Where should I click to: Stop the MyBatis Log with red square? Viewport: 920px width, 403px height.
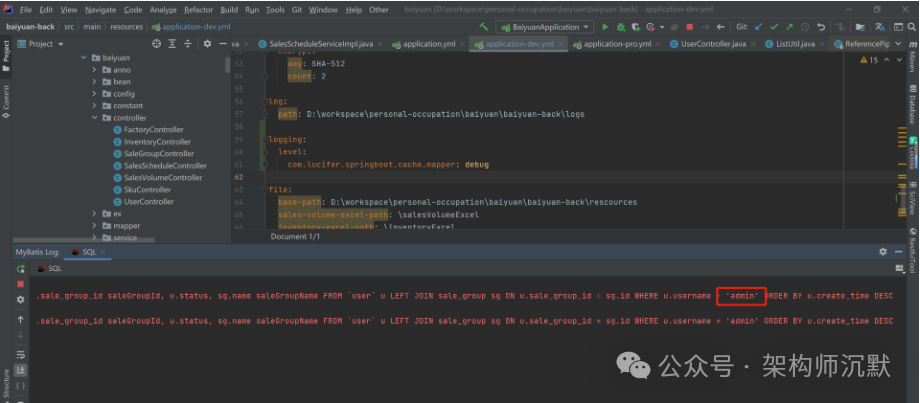(20, 284)
